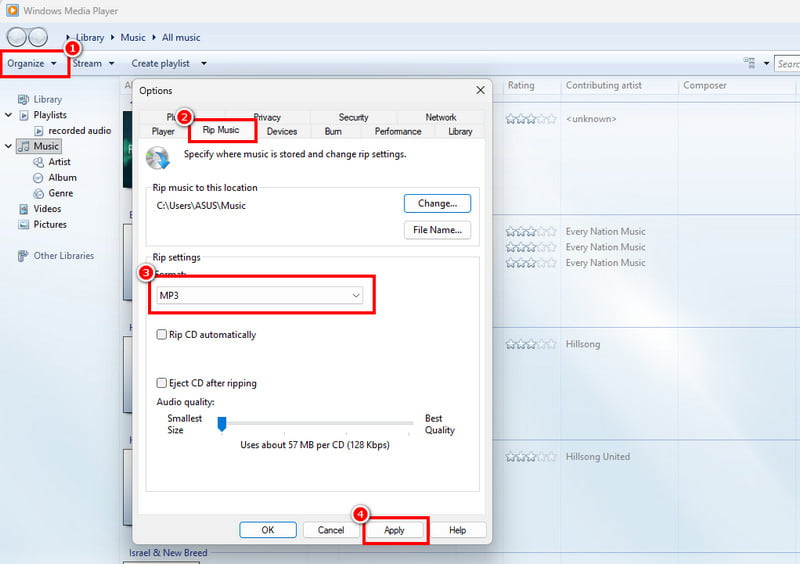Viewport: 800px width, 564px height.
Task: Select the recorded audio playlist icon
Action: click(x=39, y=131)
